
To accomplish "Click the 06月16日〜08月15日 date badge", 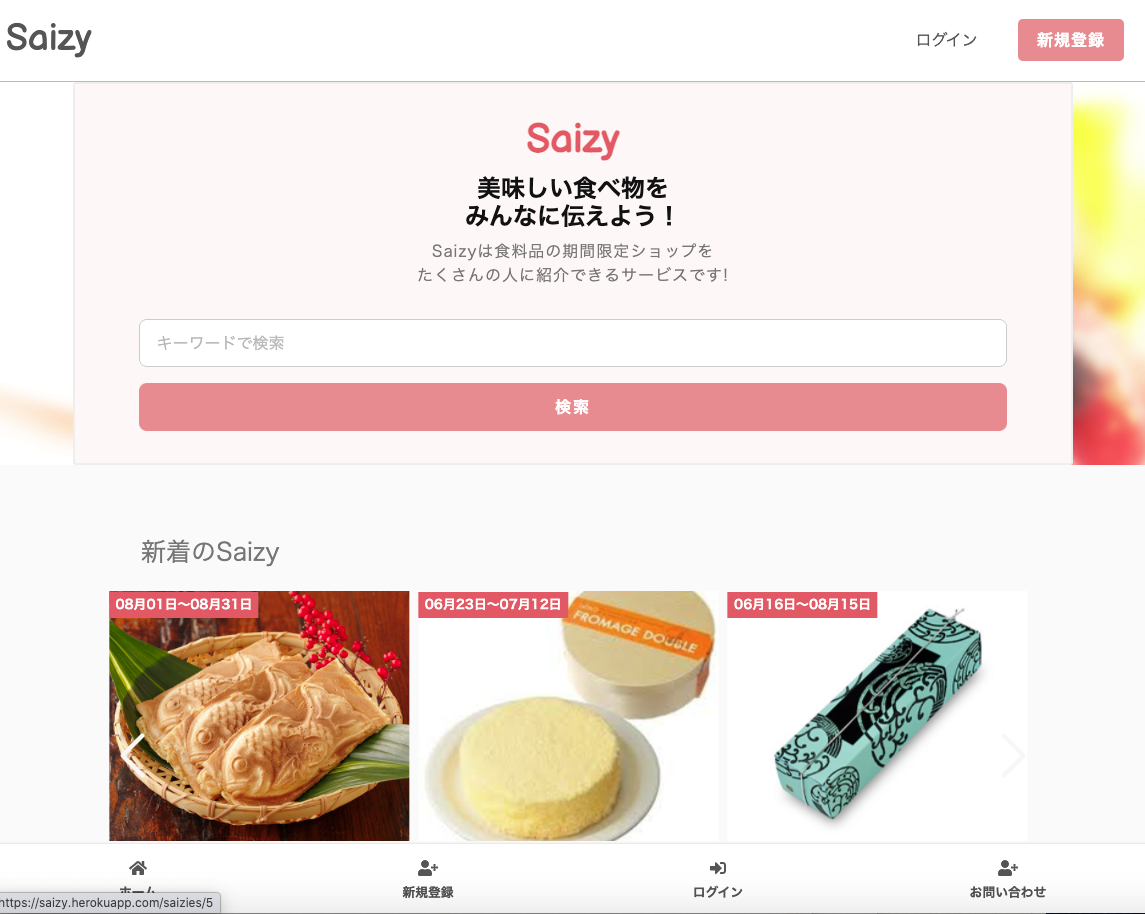I will [803, 604].
